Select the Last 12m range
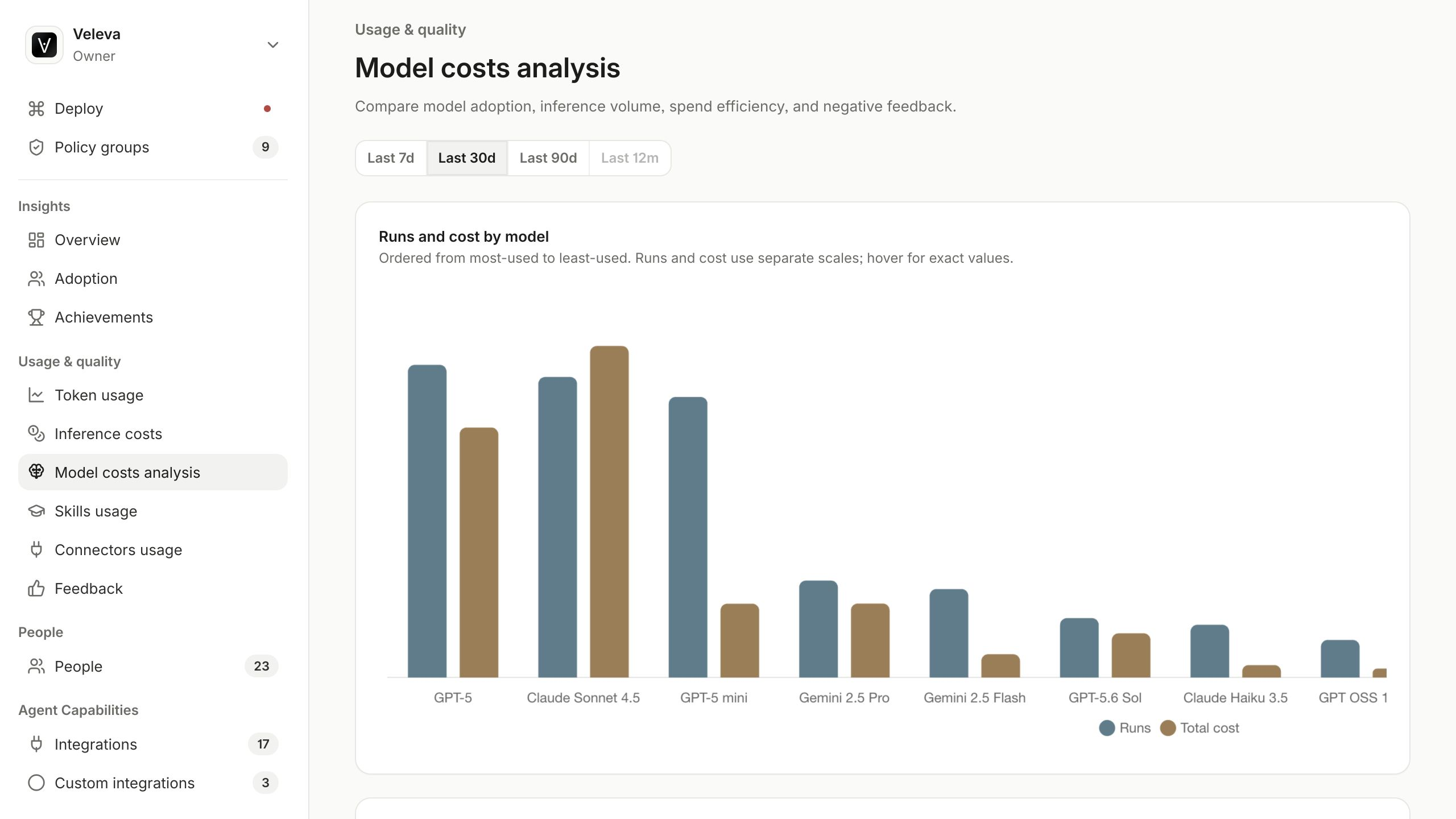The width and height of the screenshot is (1456, 819). pos(630,158)
